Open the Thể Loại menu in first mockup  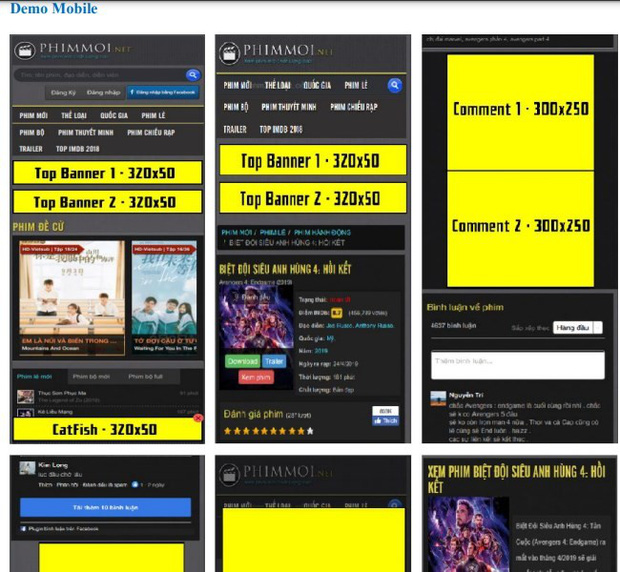74,116
